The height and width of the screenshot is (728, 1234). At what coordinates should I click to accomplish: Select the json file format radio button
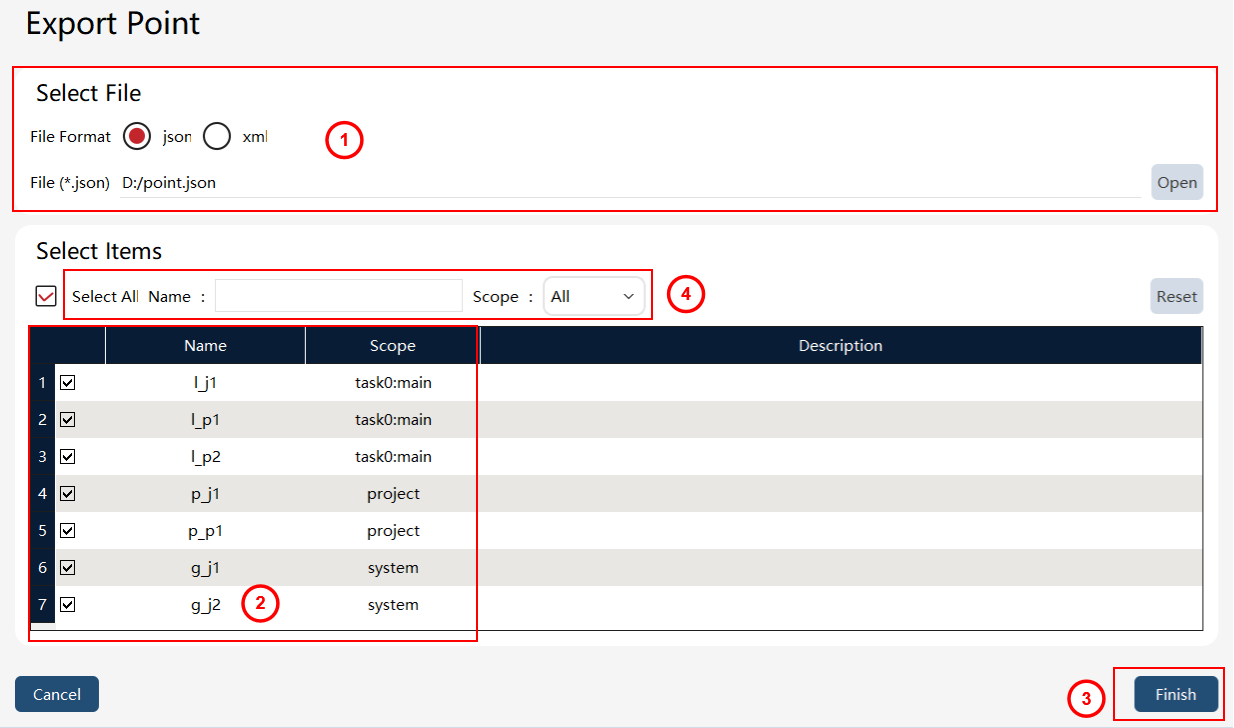(137, 137)
